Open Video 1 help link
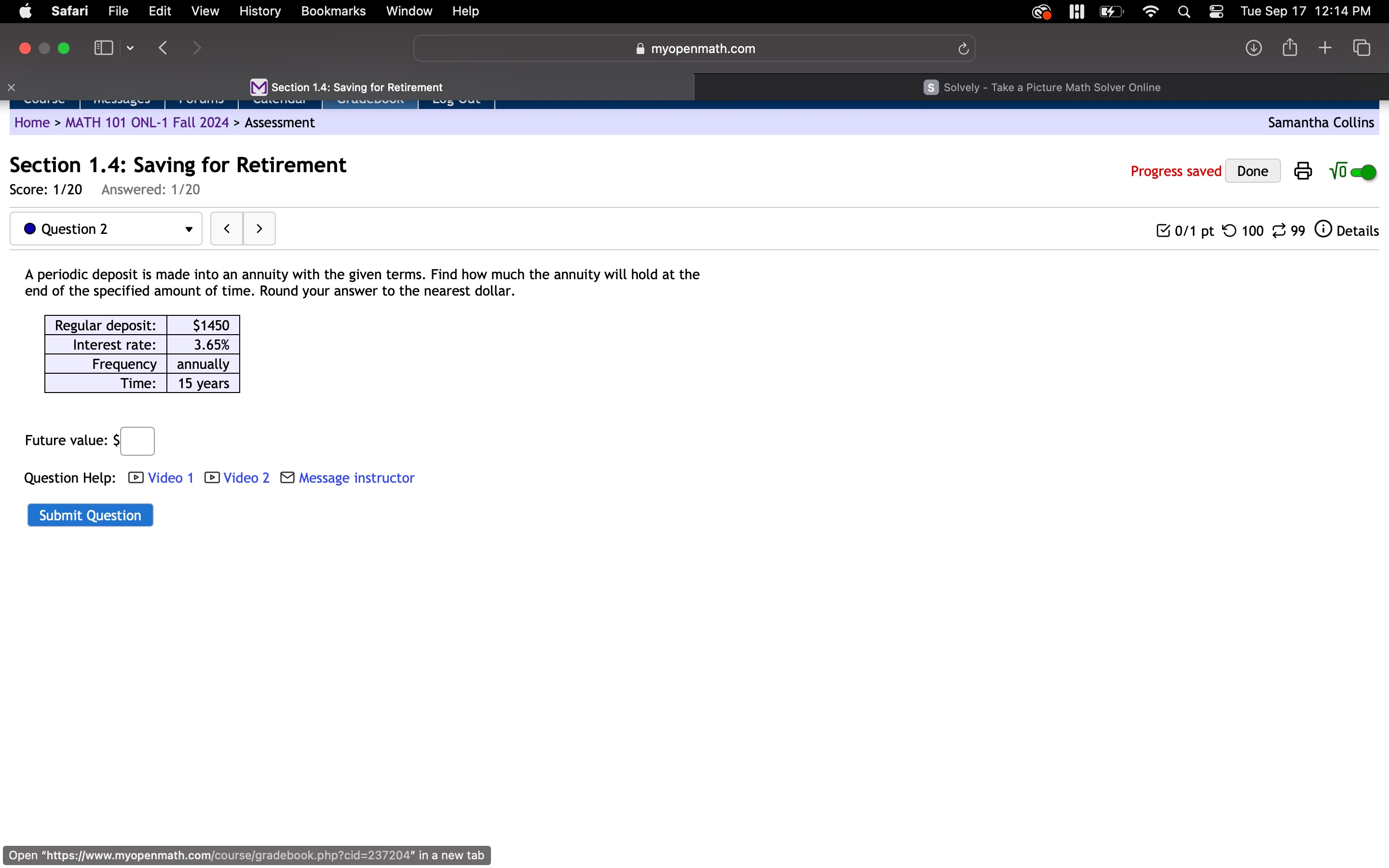 coord(170,477)
